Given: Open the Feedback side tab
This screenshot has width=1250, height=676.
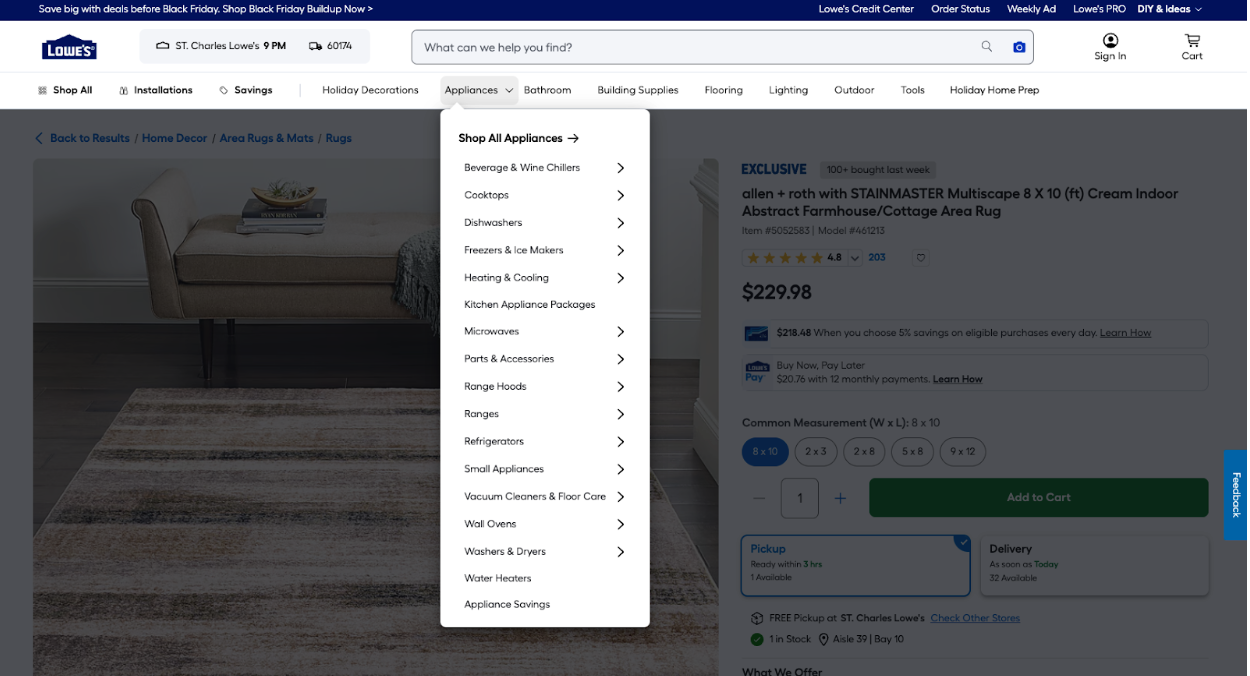Looking at the screenshot, I should 1236,495.
